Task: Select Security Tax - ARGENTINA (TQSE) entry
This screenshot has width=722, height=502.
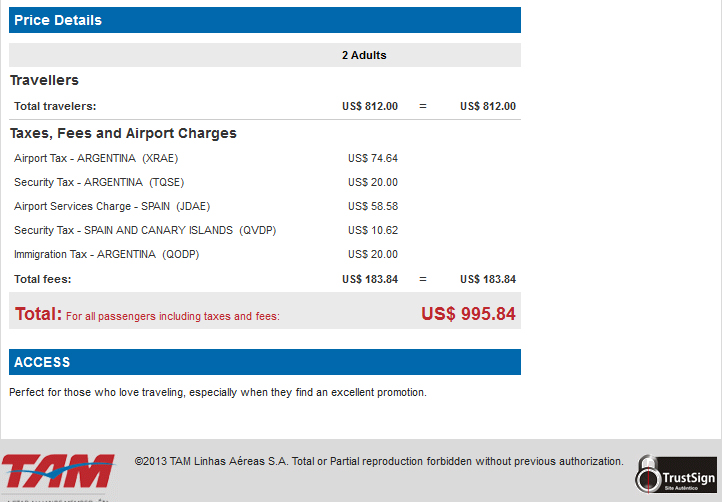Action: [x=99, y=182]
